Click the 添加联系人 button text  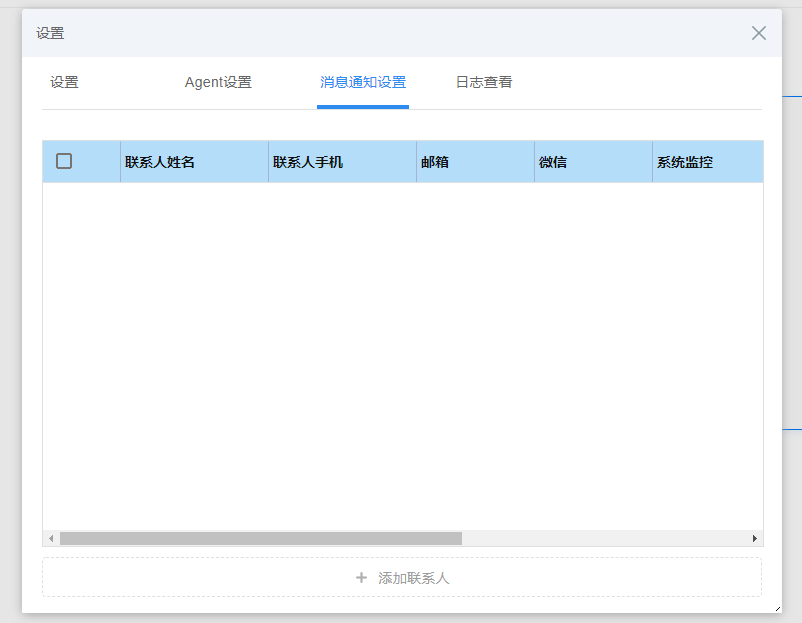pos(414,578)
